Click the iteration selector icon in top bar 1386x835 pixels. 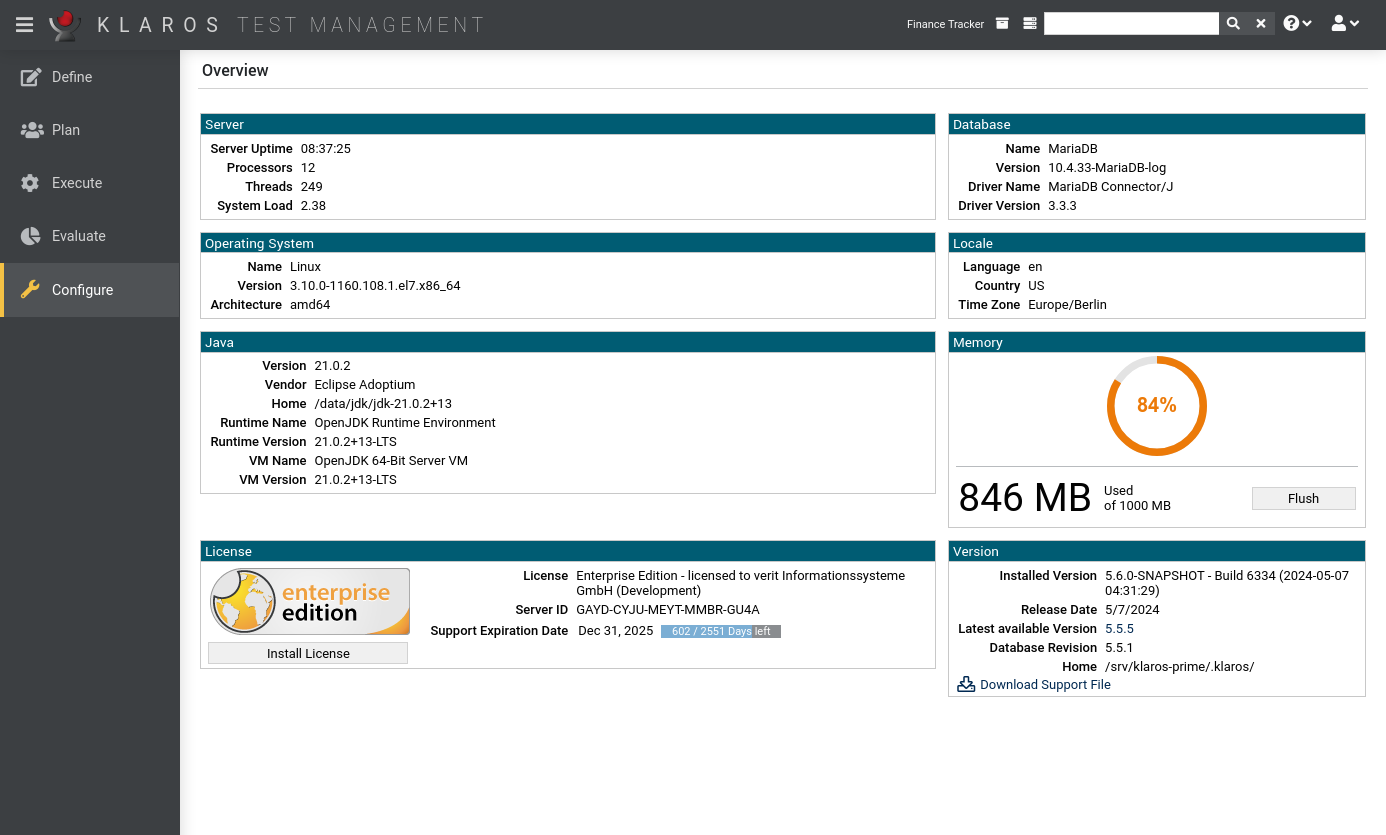coord(1029,22)
